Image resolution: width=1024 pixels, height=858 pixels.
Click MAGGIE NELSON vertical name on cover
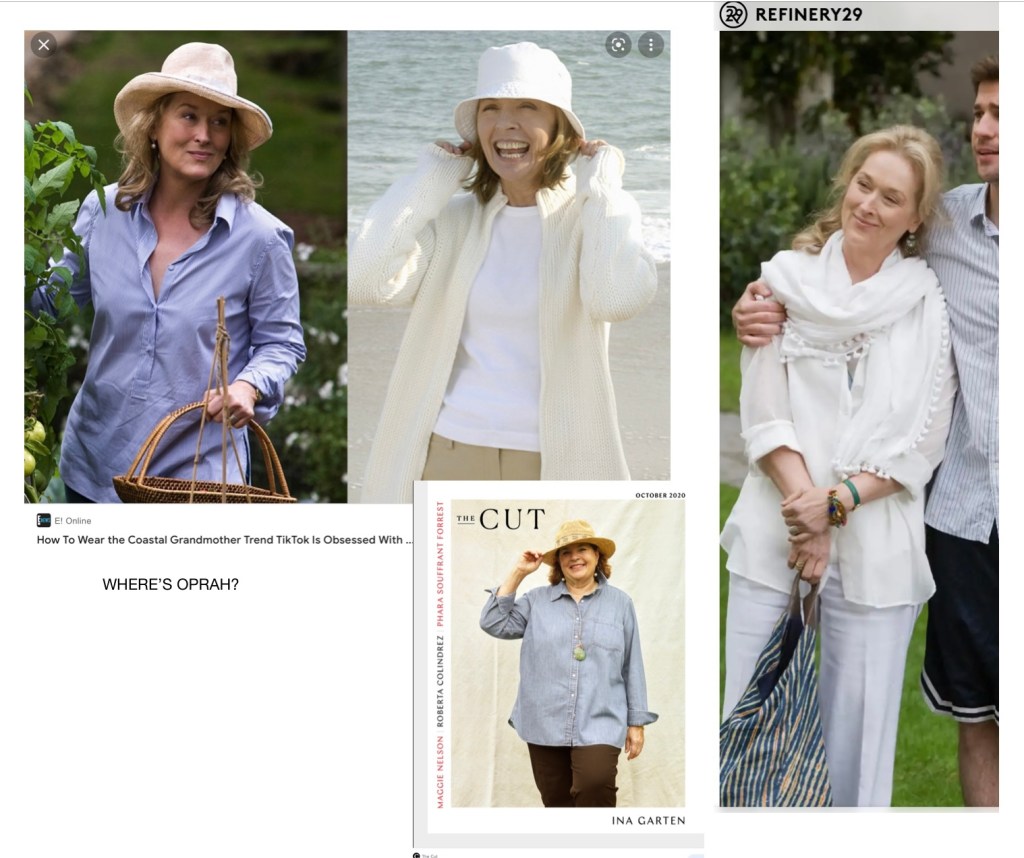point(439,770)
